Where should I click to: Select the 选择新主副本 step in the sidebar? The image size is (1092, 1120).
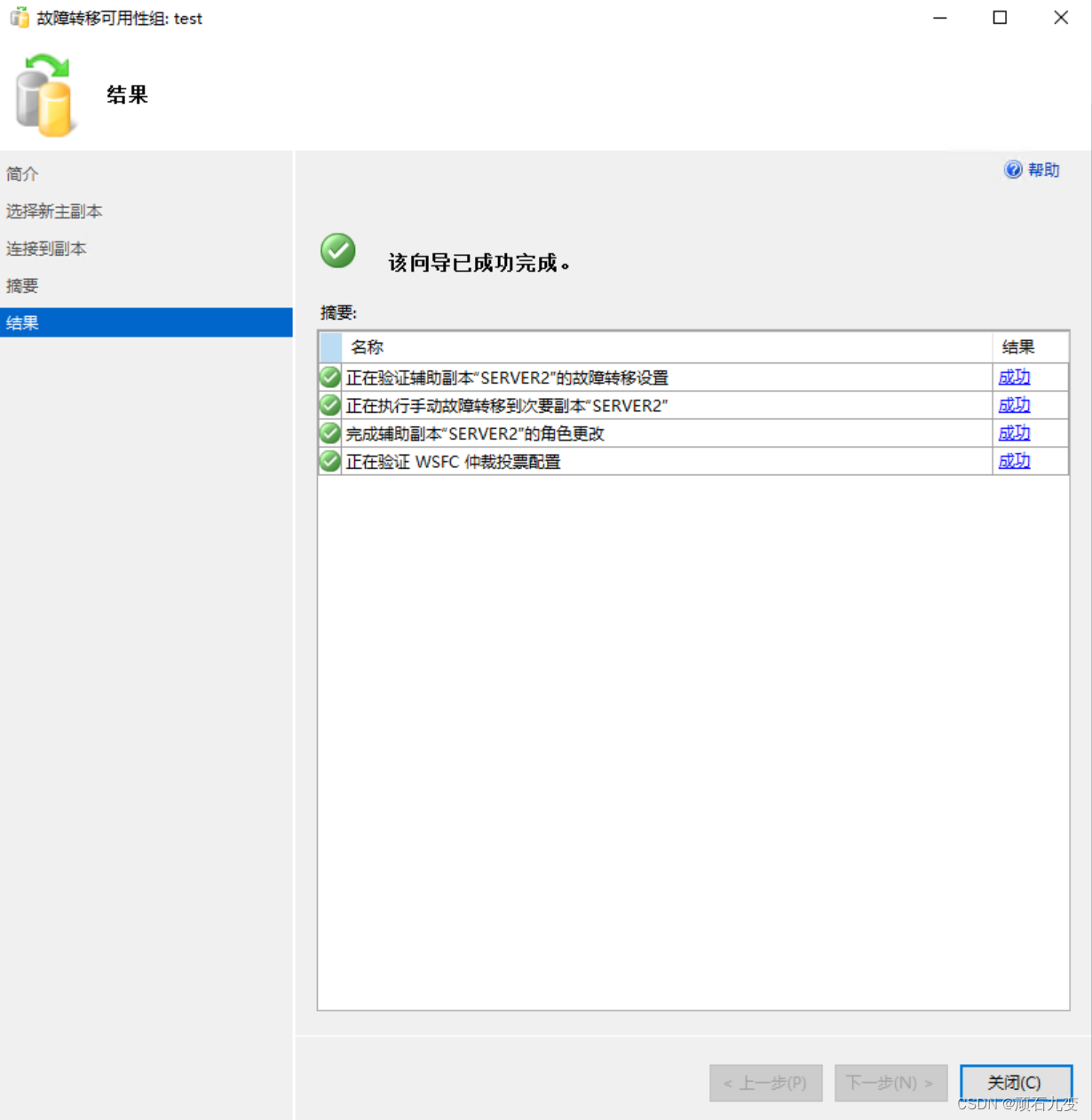[x=53, y=211]
